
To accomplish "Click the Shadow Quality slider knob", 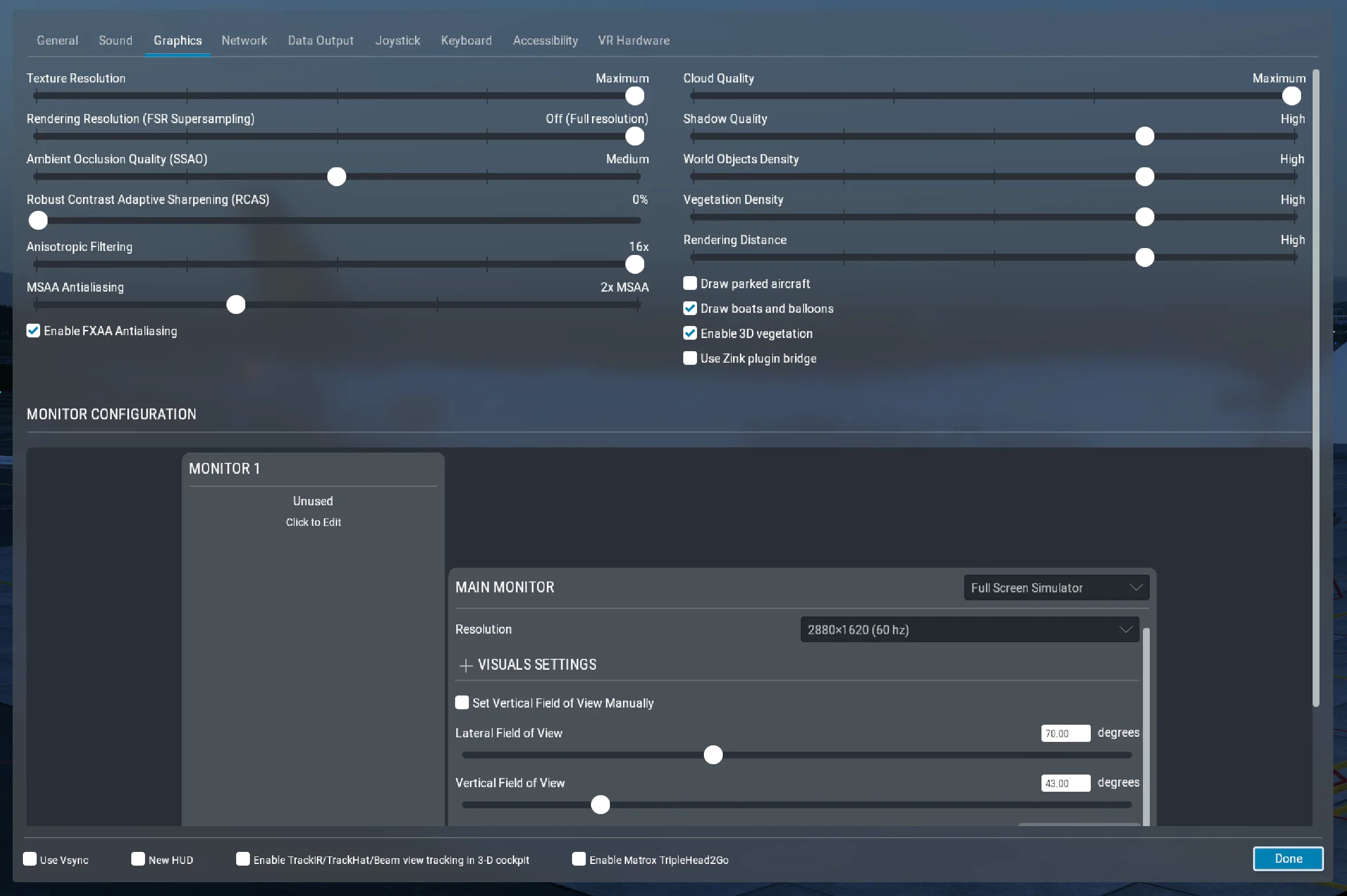I will pyautogui.click(x=1144, y=136).
